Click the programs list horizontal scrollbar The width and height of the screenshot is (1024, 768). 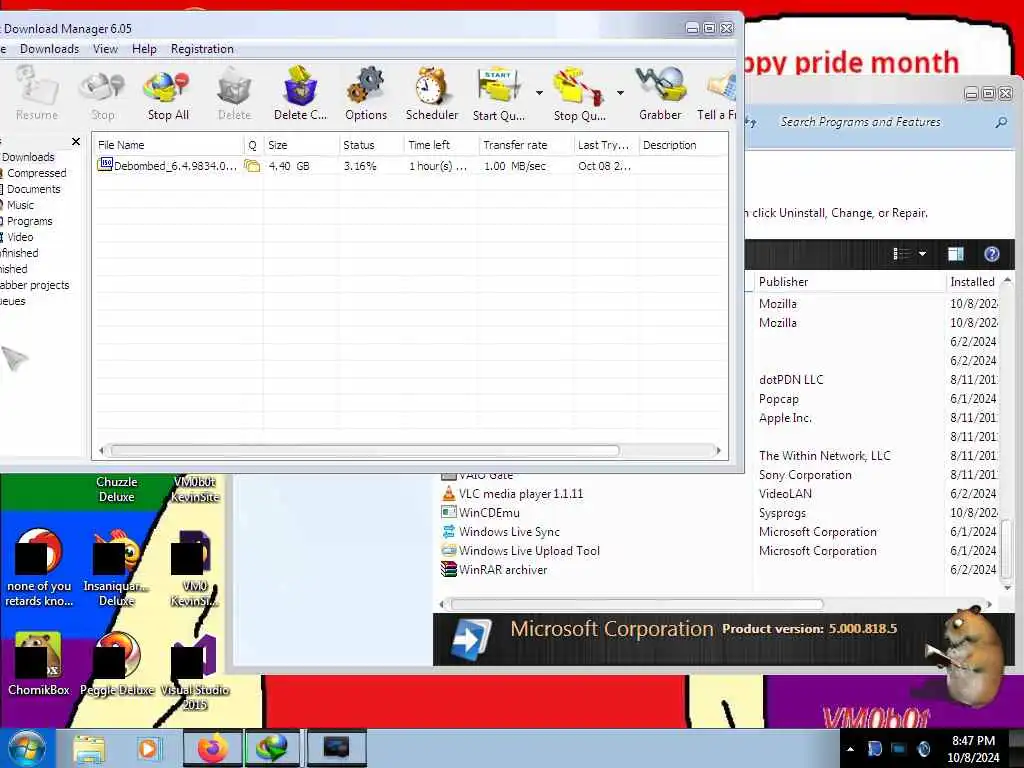click(x=637, y=604)
